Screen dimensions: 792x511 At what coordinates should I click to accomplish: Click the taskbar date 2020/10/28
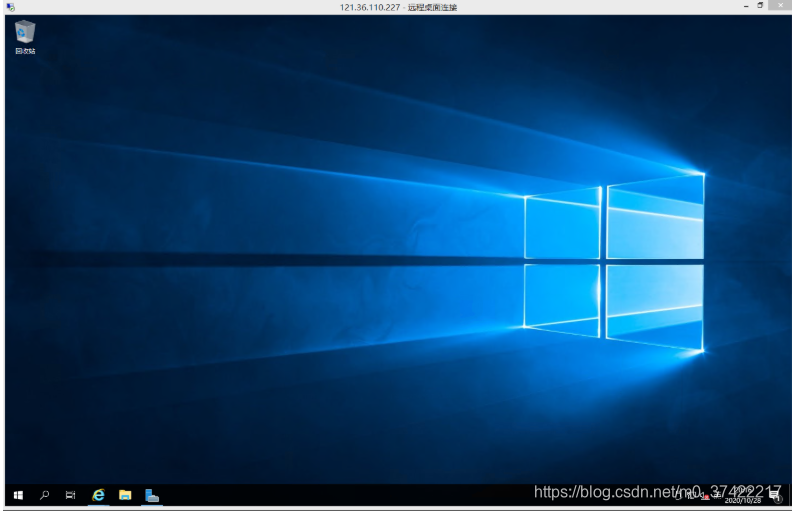pos(742,500)
